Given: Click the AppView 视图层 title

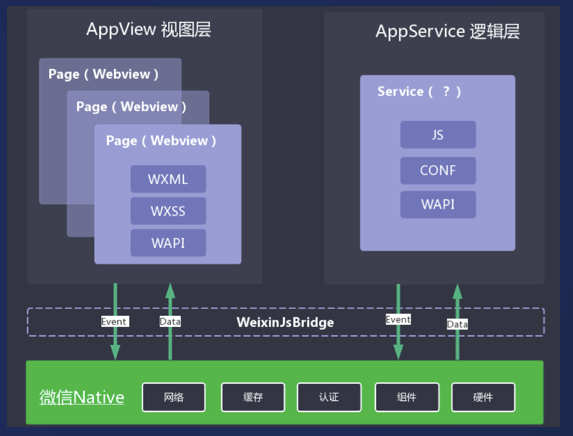Looking at the screenshot, I should coord(149,29).
